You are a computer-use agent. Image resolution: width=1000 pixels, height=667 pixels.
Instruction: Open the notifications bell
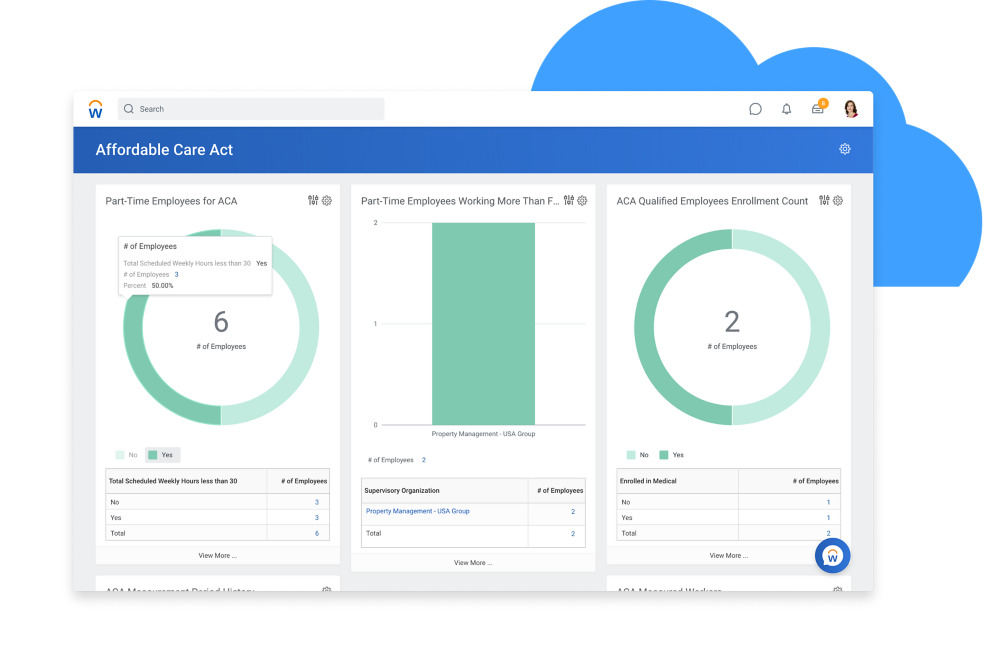[786, 109]
